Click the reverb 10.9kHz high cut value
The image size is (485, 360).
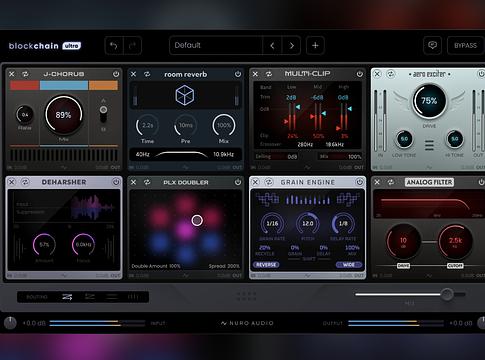tap(223, 155)
